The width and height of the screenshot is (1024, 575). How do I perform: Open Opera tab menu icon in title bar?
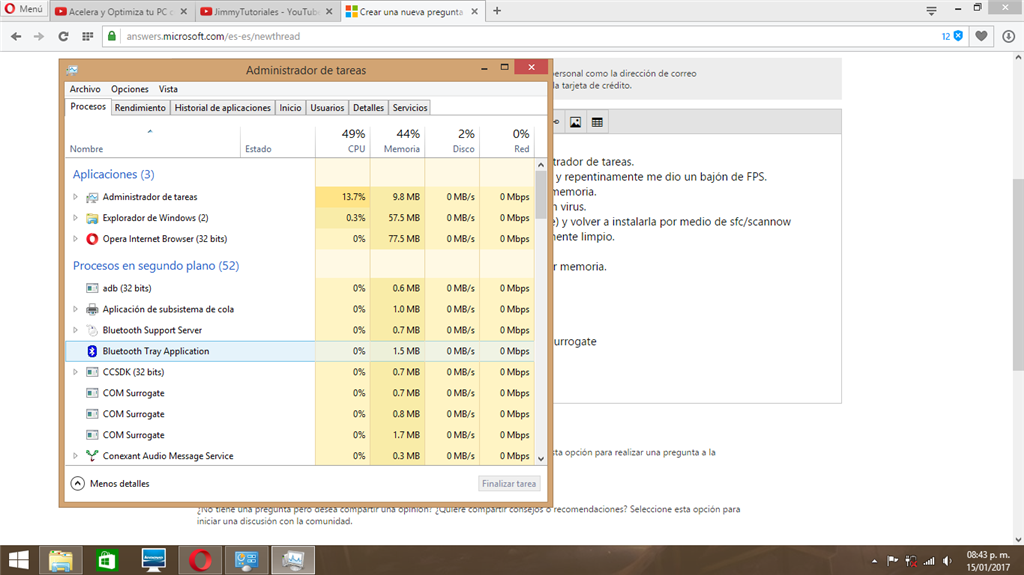pyautogui.click(x=931, y=10)
